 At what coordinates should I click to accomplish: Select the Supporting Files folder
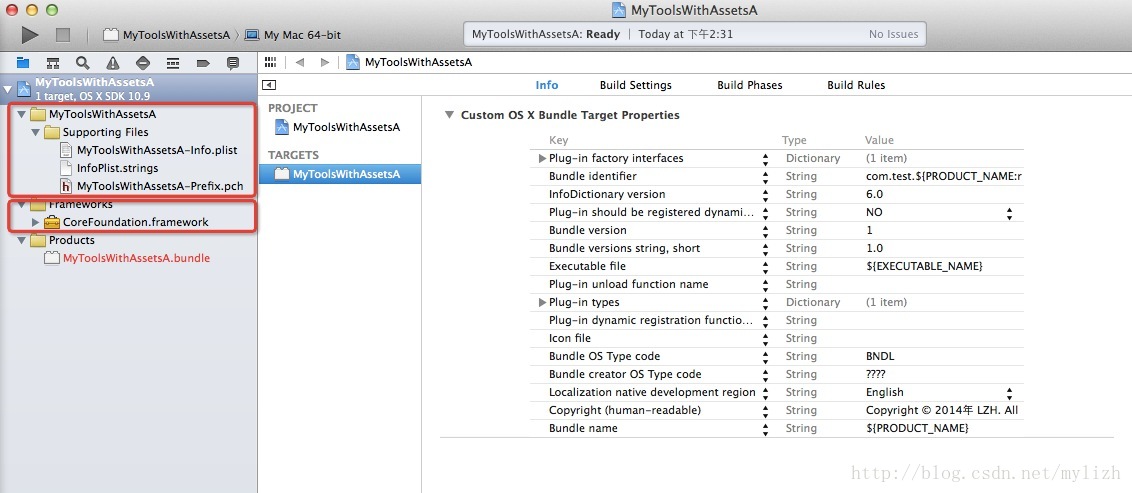click(96, 132)
